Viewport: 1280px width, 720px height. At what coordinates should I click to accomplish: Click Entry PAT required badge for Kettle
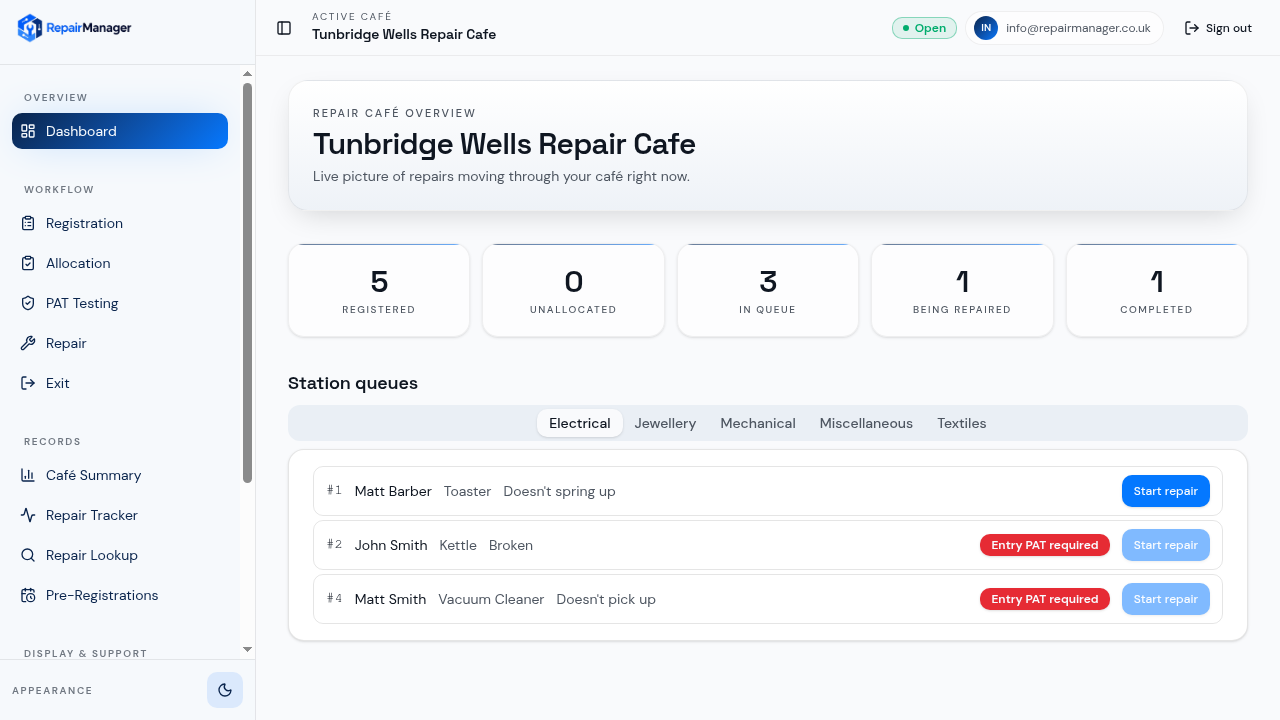(x=1045, y=545)
